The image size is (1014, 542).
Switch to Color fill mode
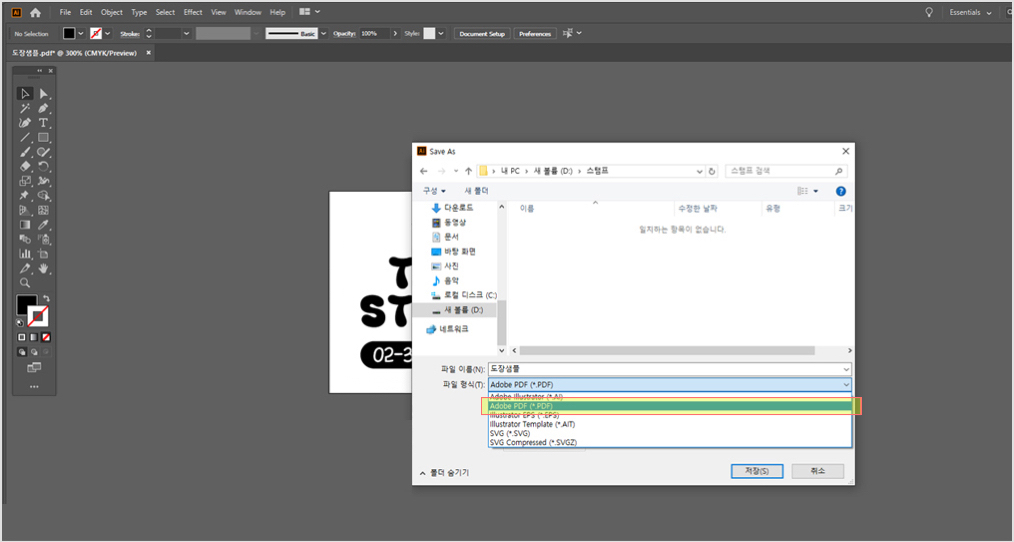pos(21,337)
